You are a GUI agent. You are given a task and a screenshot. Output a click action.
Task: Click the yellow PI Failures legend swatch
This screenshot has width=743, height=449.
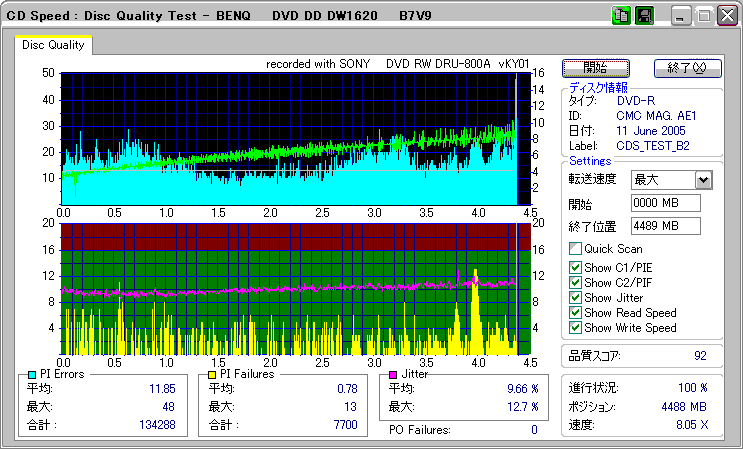coord(211,374)
